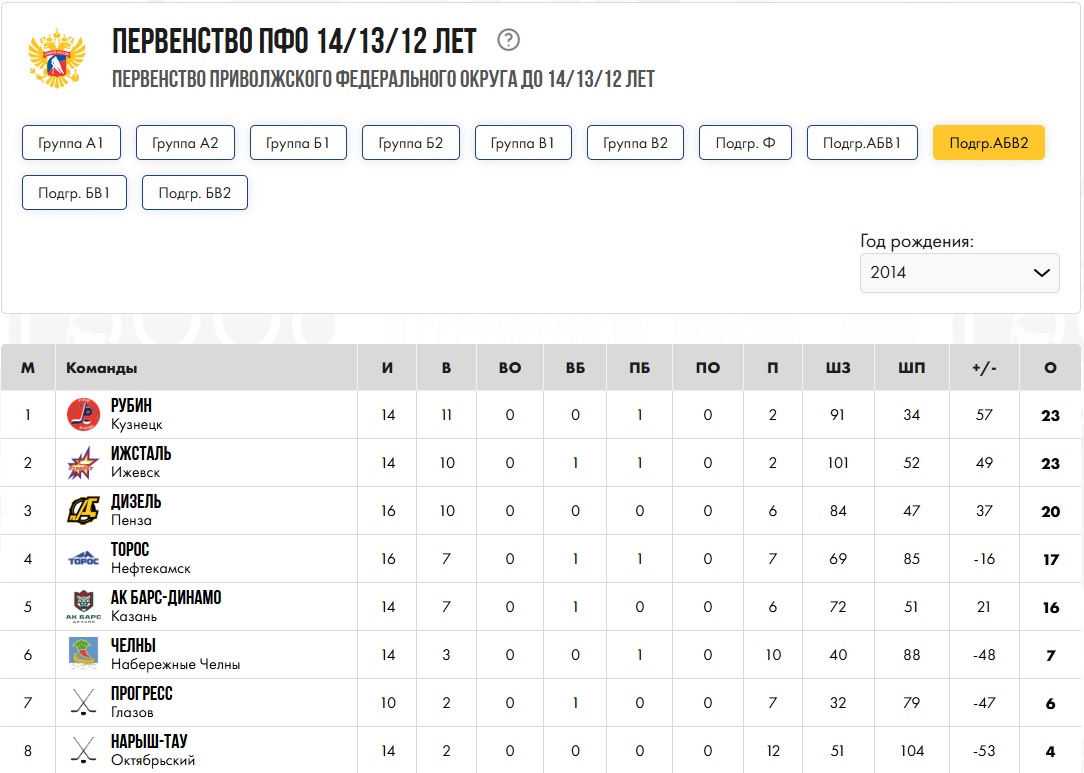Open the Подгр. Ф tab
The image size is (1084, 773).
(x=745, y=143)
